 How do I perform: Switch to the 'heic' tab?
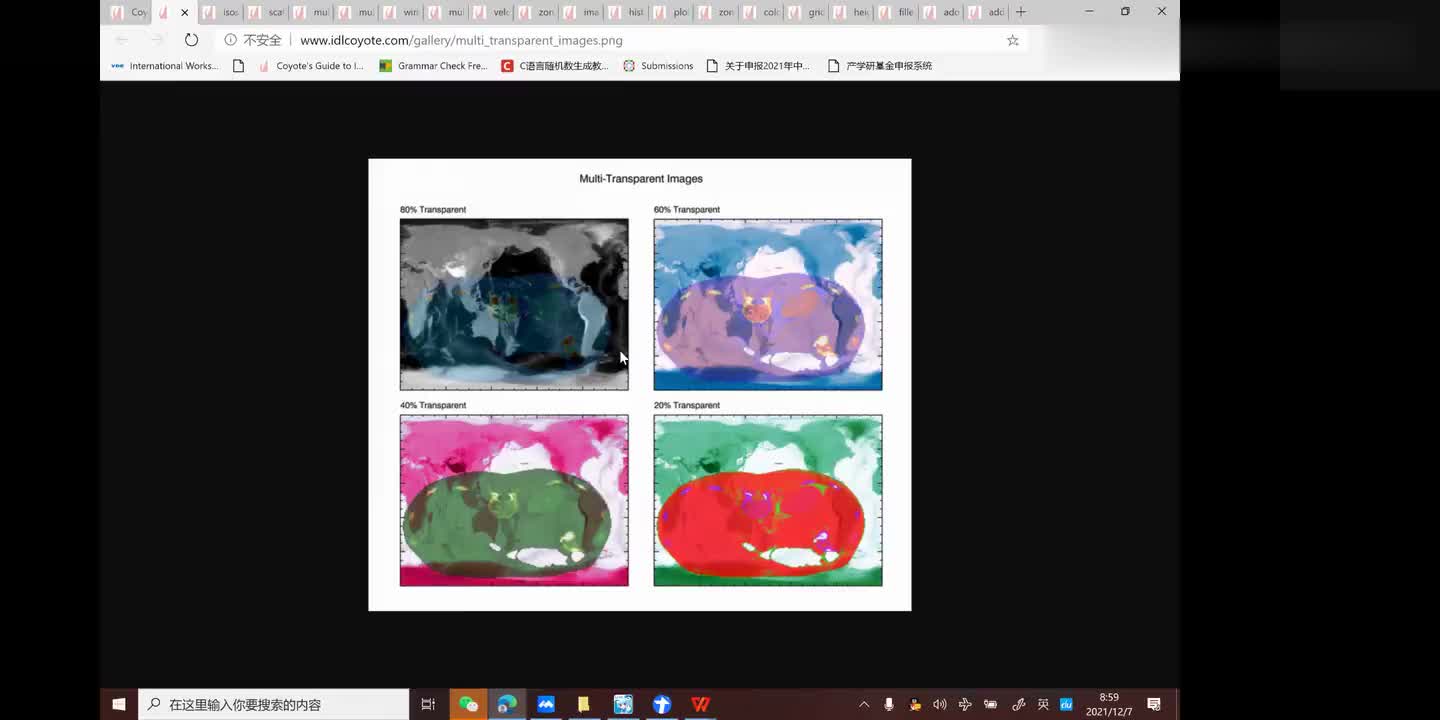[x=851, y=12]
